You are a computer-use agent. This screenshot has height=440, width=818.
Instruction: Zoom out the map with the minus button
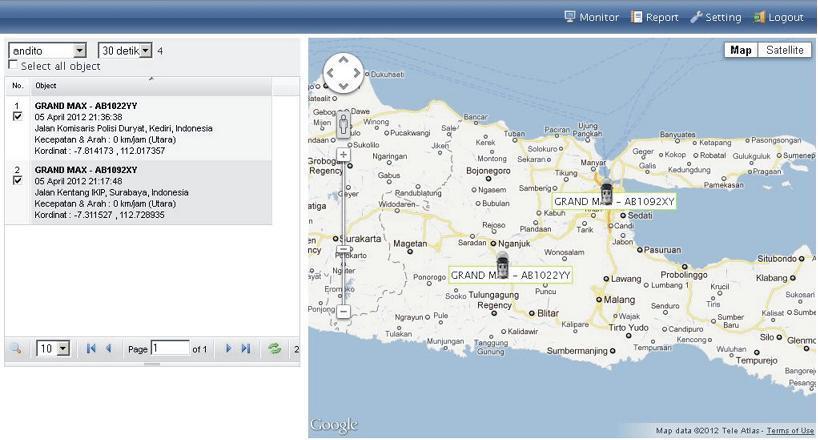(x=343, y=312)
